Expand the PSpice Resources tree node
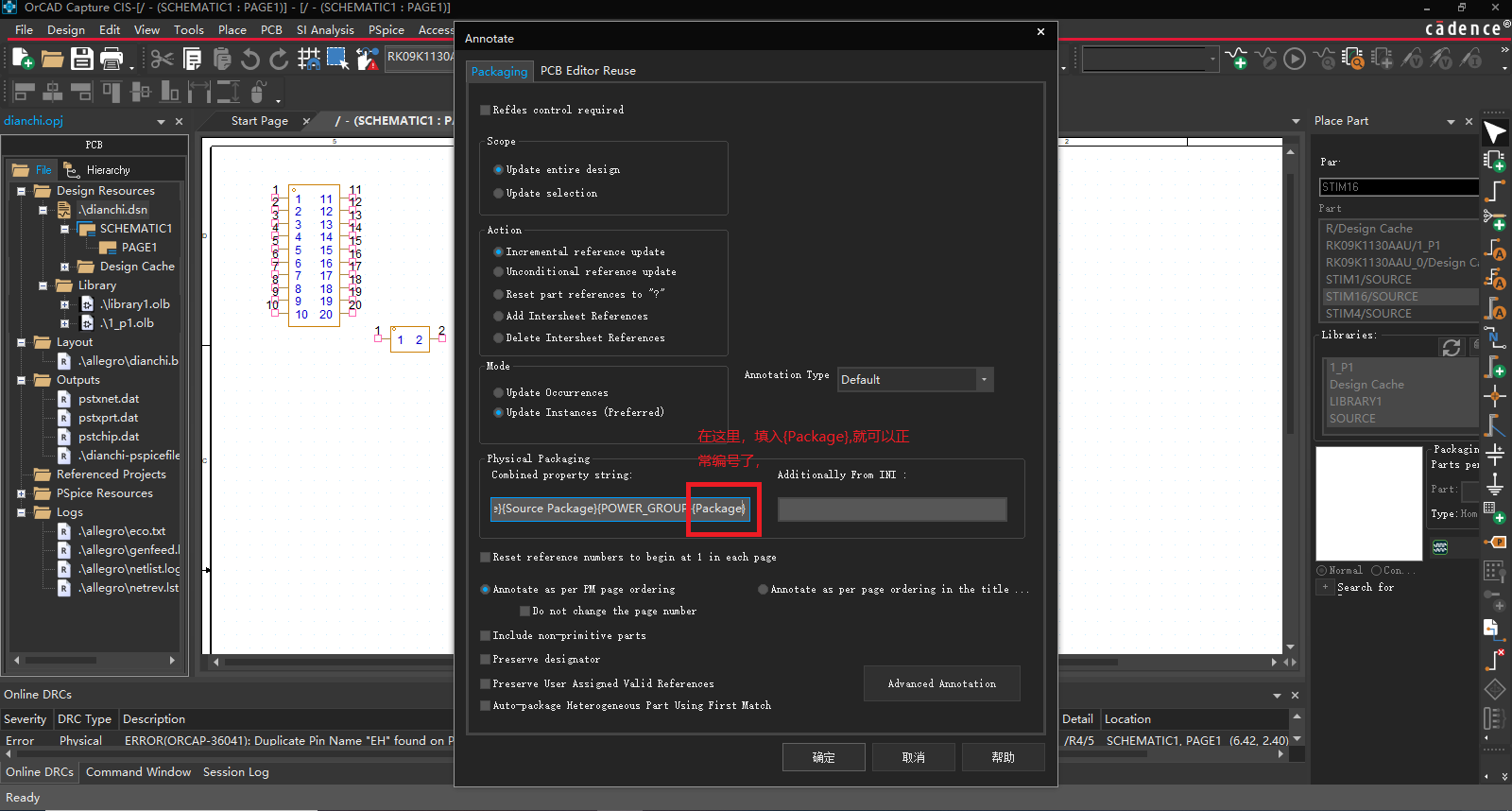The width and height of the screenshot is (1512, 811). pyautogui.click(x=21, y=493)
